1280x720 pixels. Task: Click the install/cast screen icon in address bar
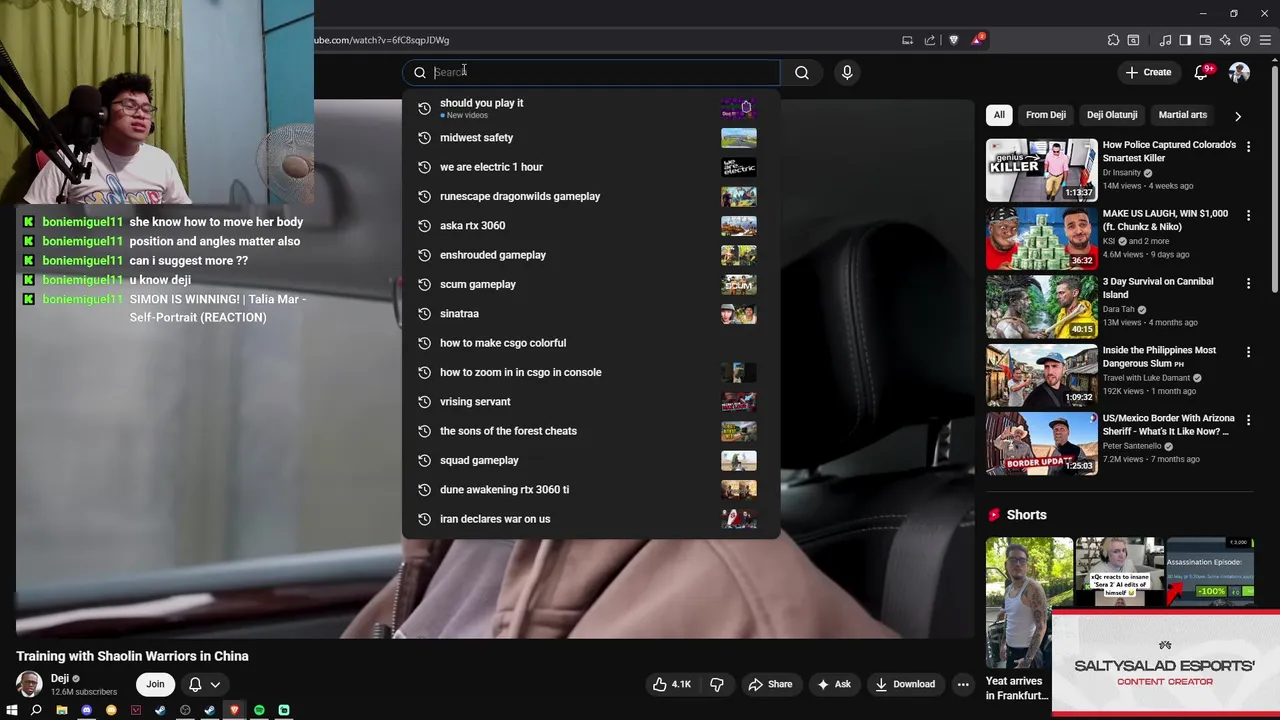click(907, 40)
